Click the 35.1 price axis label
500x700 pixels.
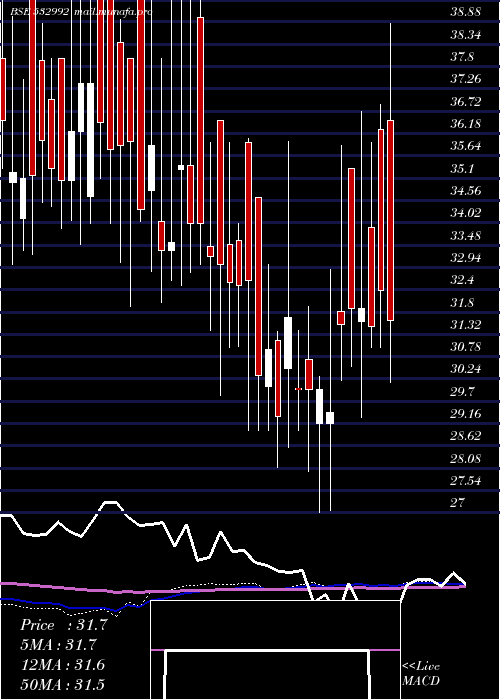point(462,168)
